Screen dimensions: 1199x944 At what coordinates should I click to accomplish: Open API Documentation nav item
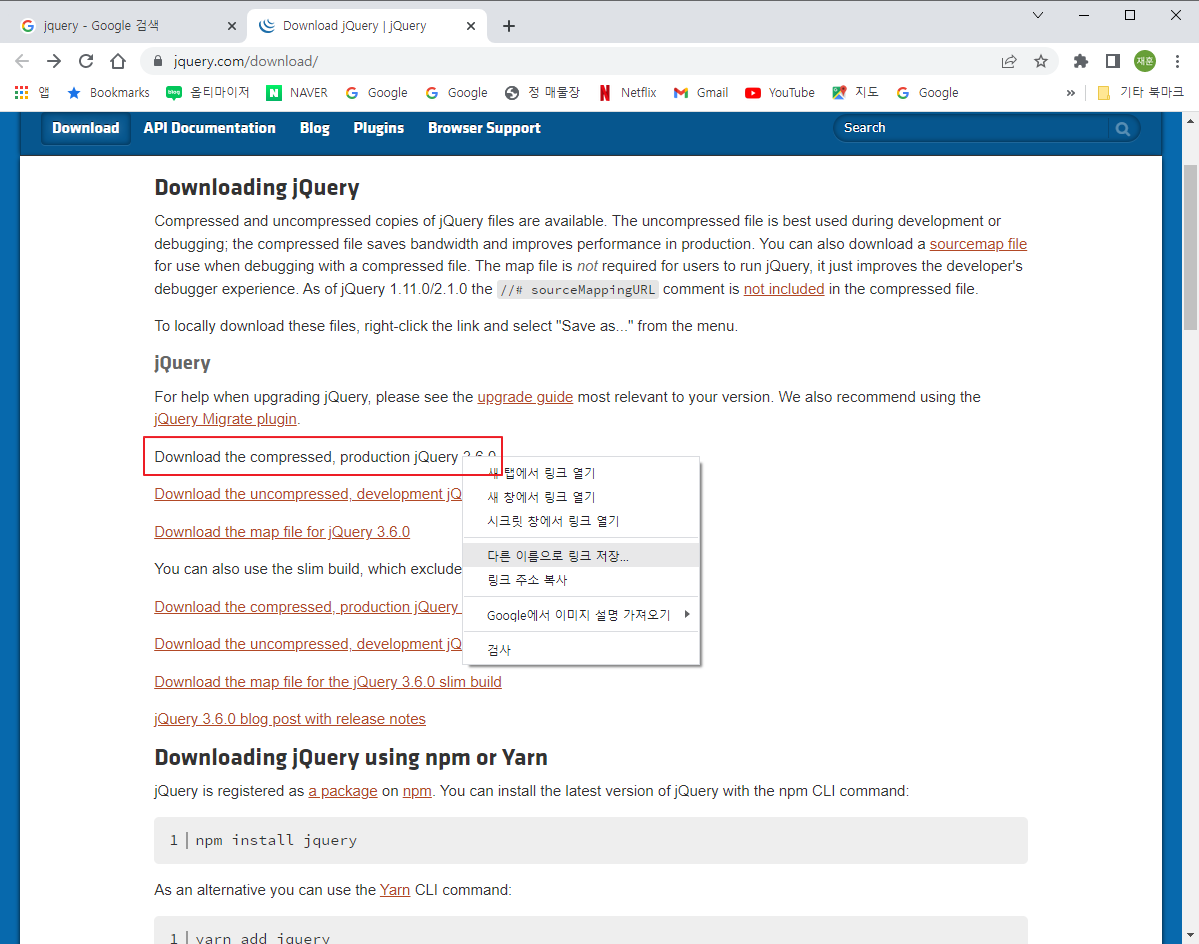coord(210,128)
